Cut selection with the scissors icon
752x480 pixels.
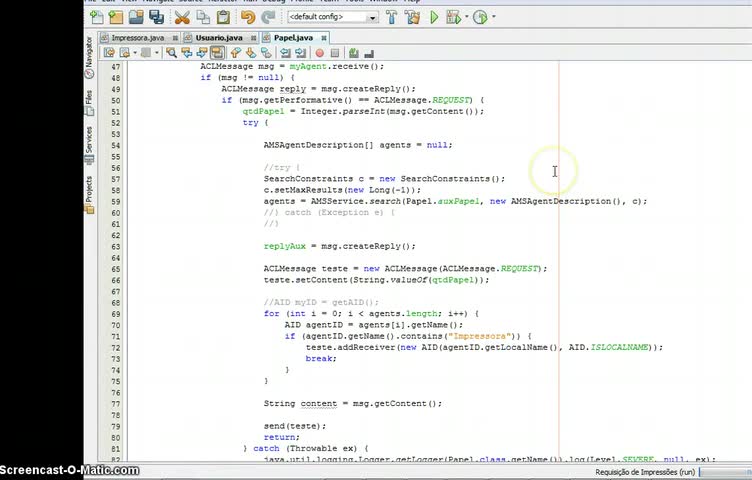[x=182, y=17]
